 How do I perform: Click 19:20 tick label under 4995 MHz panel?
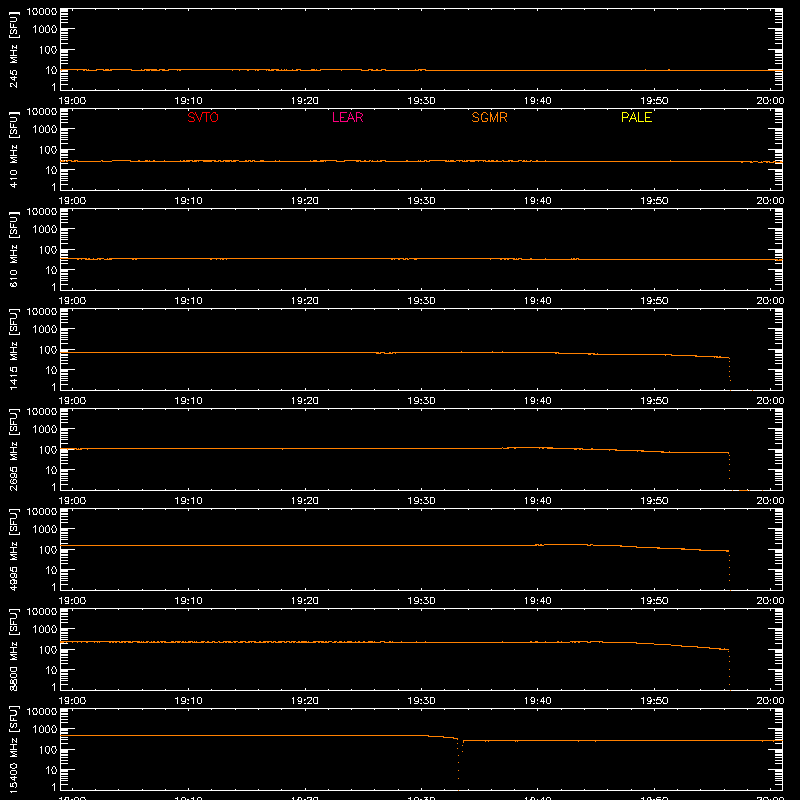305,601
